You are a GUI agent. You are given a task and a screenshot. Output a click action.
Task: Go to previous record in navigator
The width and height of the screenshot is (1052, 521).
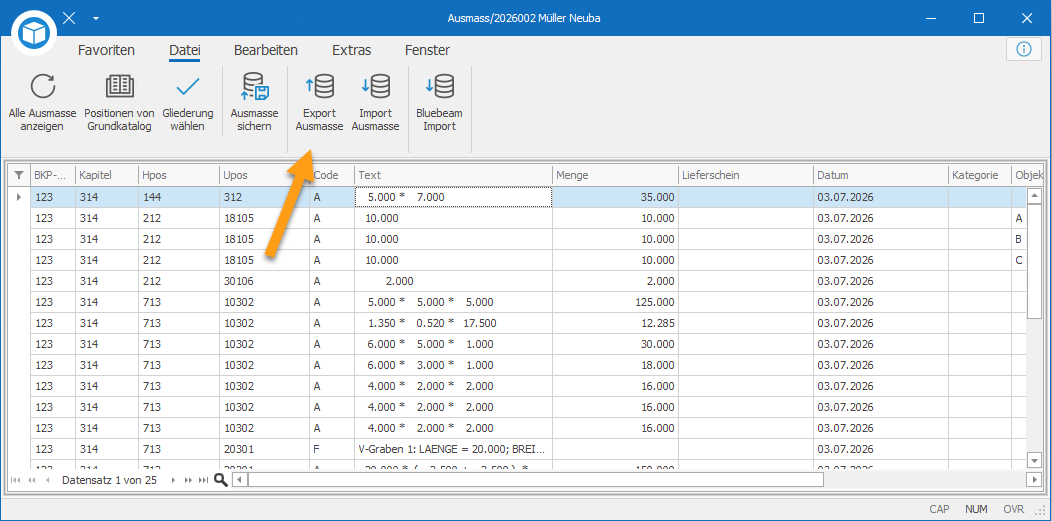pyautogui.click(x=47, y=480)
